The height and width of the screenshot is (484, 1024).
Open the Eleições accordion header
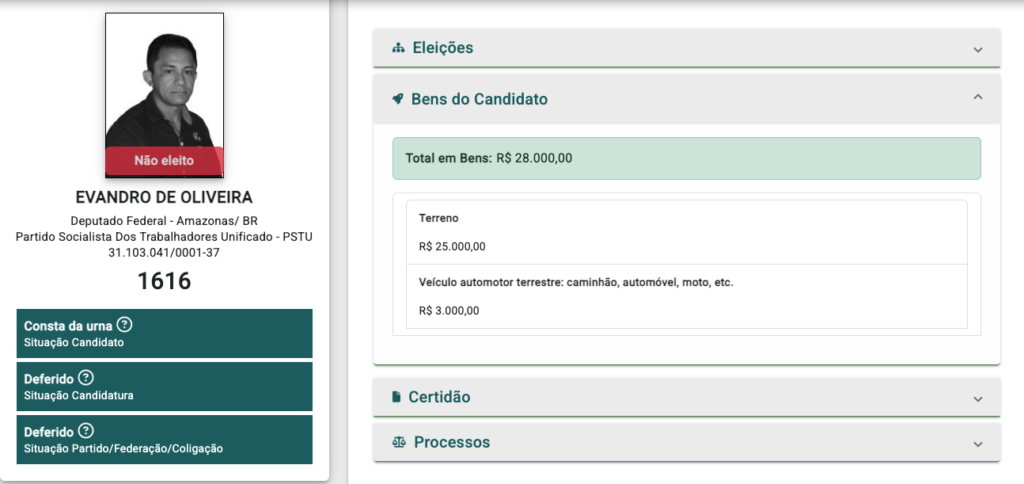(x=686, y=48)
